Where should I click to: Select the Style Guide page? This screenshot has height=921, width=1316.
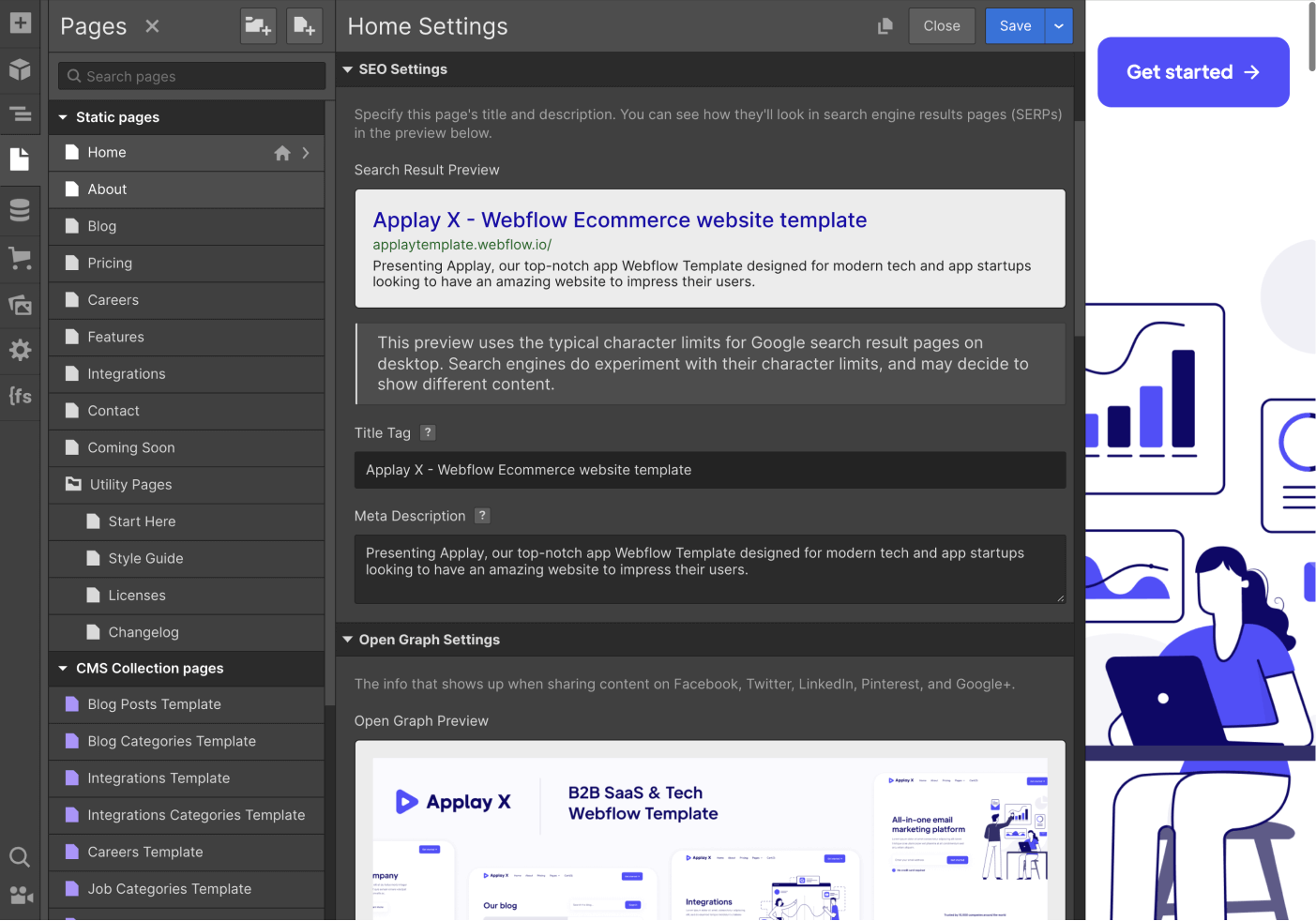(x=187, y=558)
